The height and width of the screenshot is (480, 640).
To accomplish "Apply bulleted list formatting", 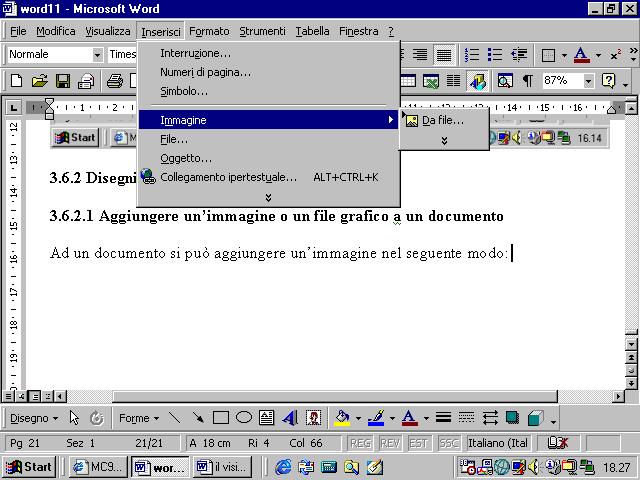I will coord(495,54).
